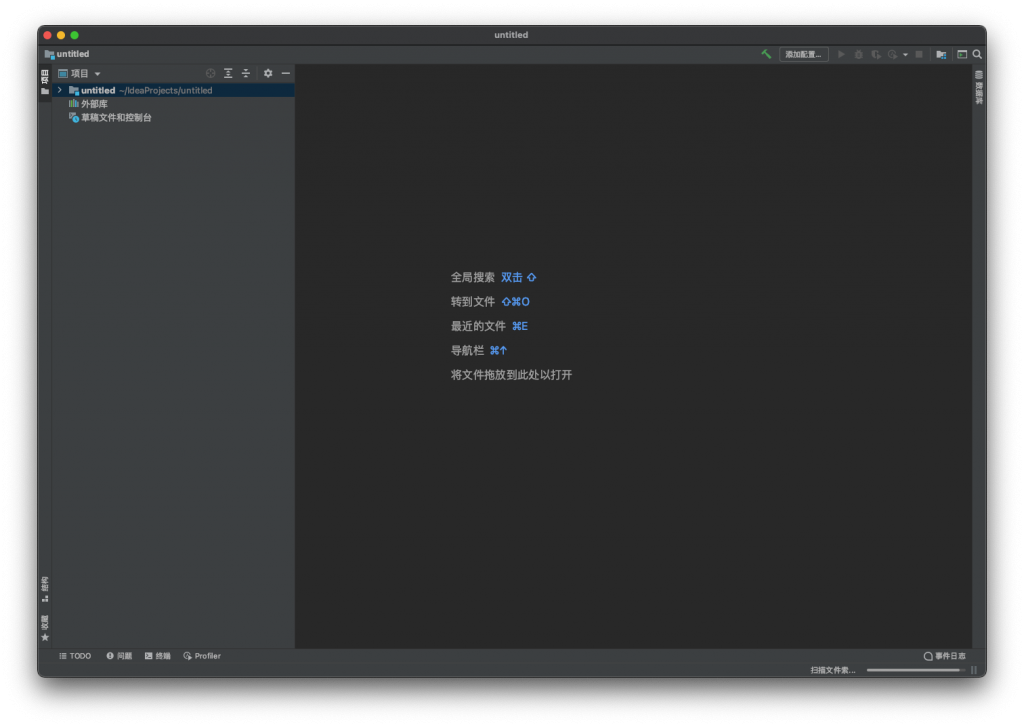
Task: Click the Collapse All icon in project panel
Action: [x=246, y=73]
